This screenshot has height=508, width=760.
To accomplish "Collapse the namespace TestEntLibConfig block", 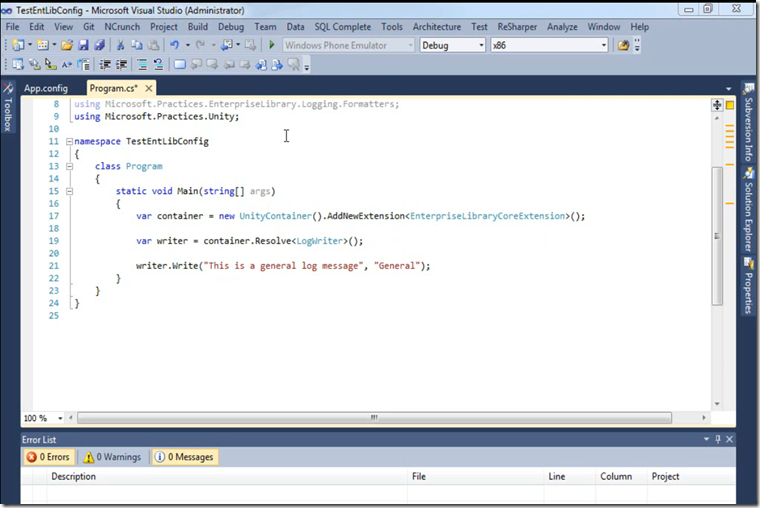I will point(69,142).
